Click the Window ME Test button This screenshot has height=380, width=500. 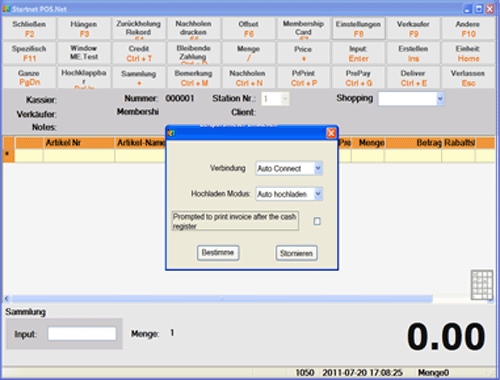(x=84, y=53)
